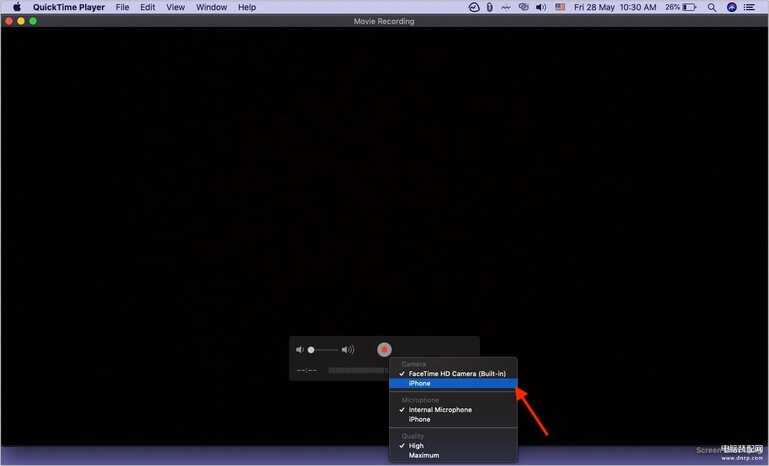Click the red record button
Screen dimensions: 769x466
(x=384, y=349)
